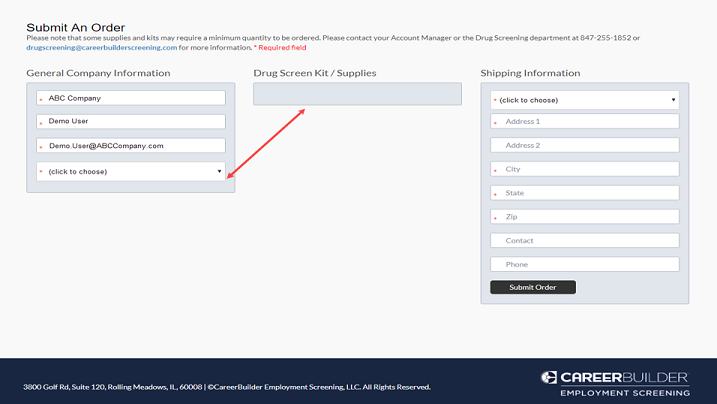Click the footer address copyright text
Image resolution: width=717 pixels, height=404 pixels.
[226, 387]
